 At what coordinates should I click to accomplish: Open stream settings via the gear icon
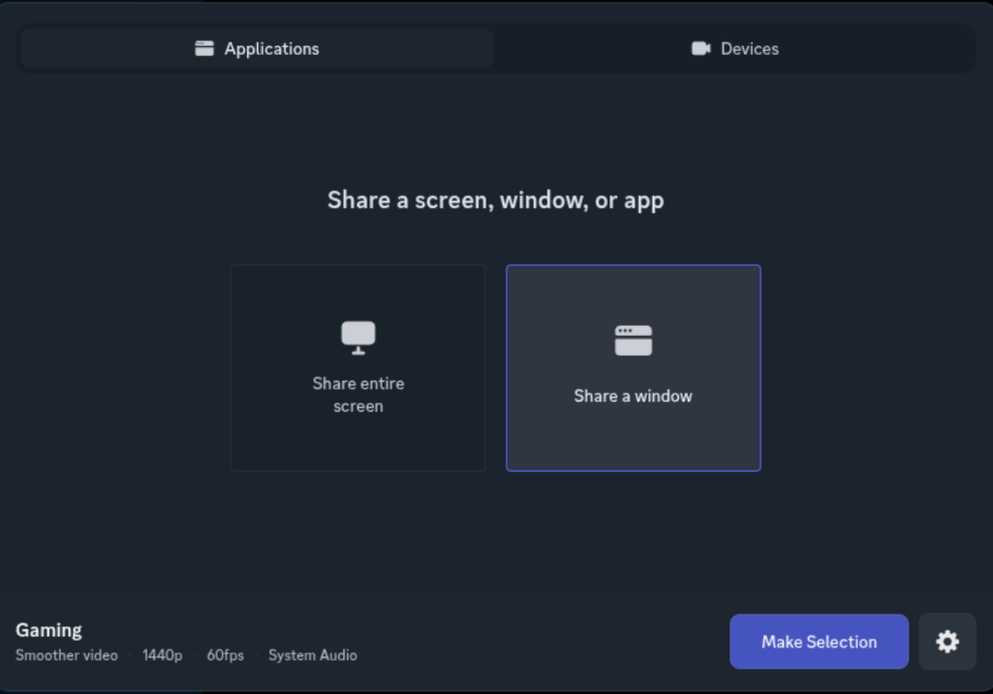pyautogui.click(x=947, y=641)
